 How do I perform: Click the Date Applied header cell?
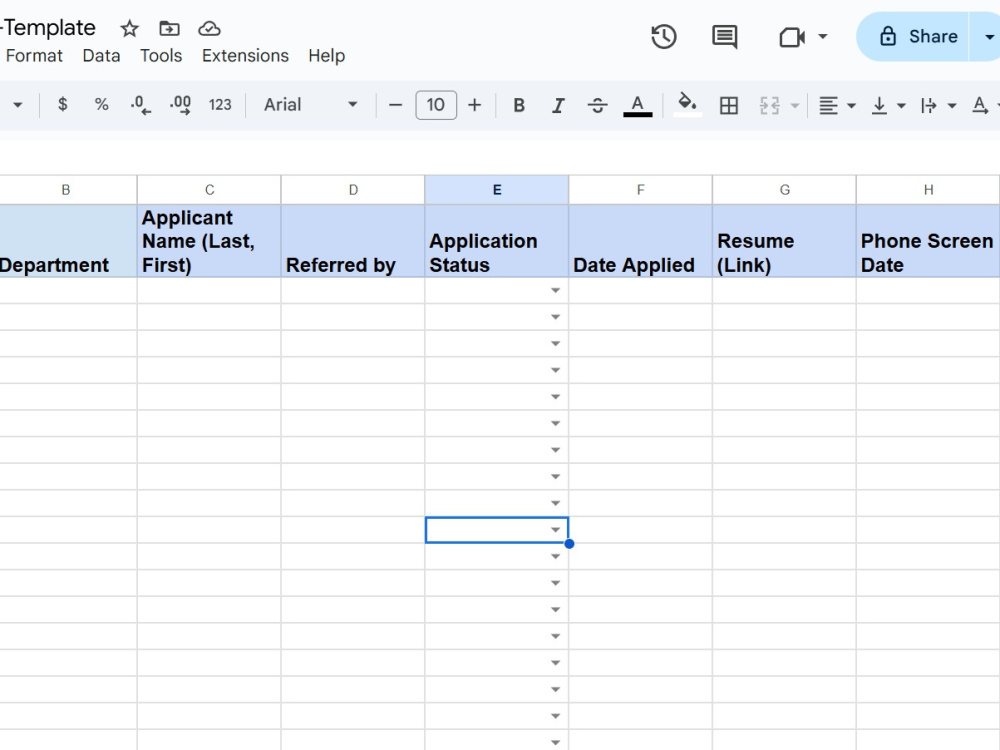click(640, 241)
